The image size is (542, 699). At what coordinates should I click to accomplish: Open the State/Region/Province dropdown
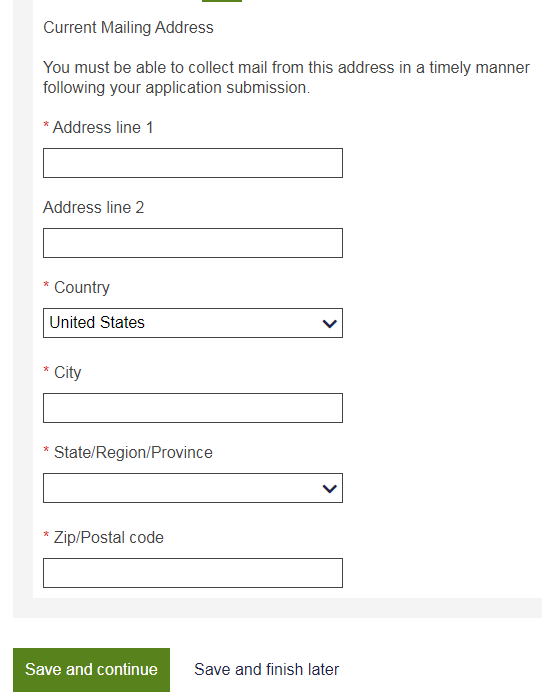pos(193,488)
